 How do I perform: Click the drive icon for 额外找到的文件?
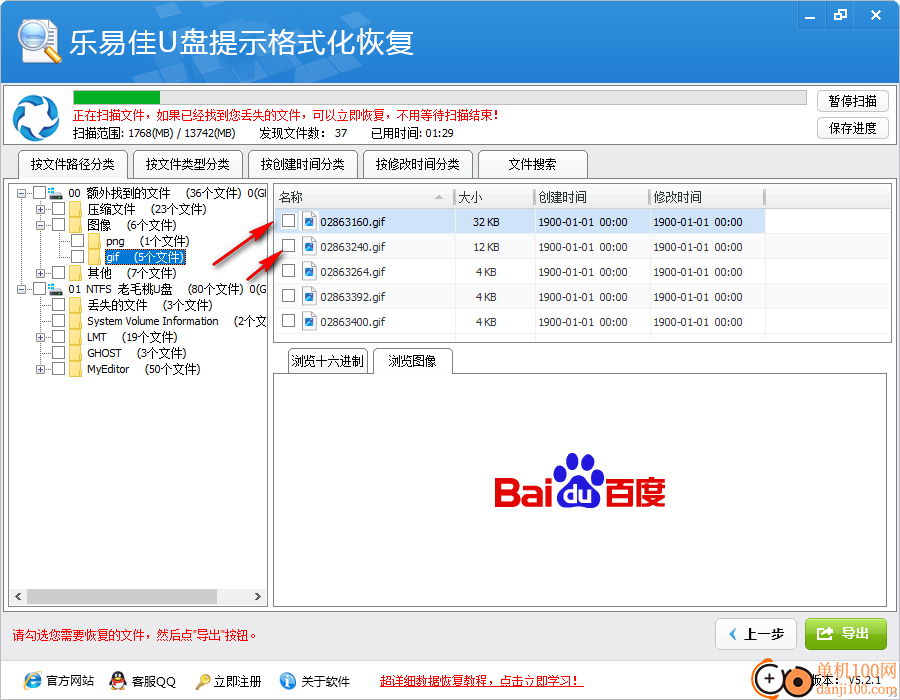[x=56, y=193]
